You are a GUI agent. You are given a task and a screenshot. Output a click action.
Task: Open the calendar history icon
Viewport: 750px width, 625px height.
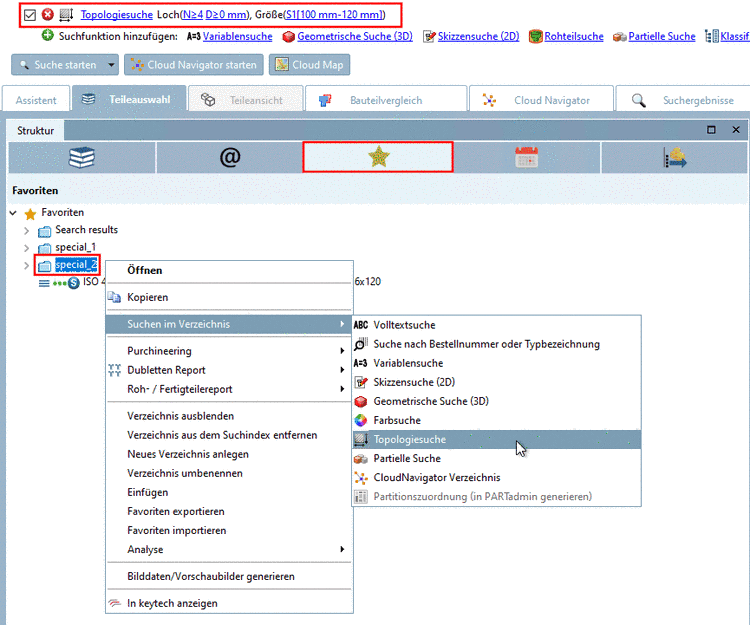527,157
